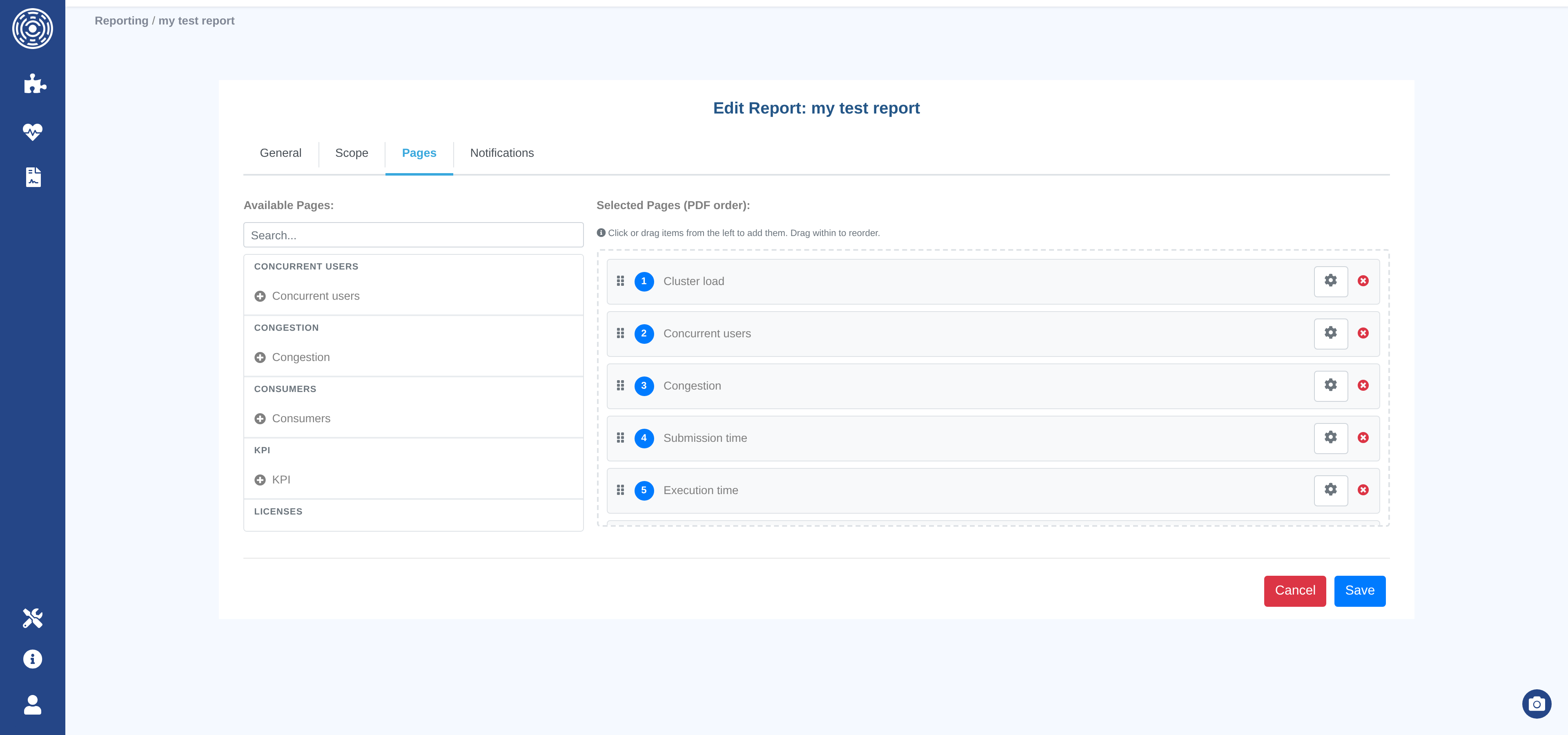Add Consumers page with plus icon
1568x735 pixels.
tap(260, 419)
